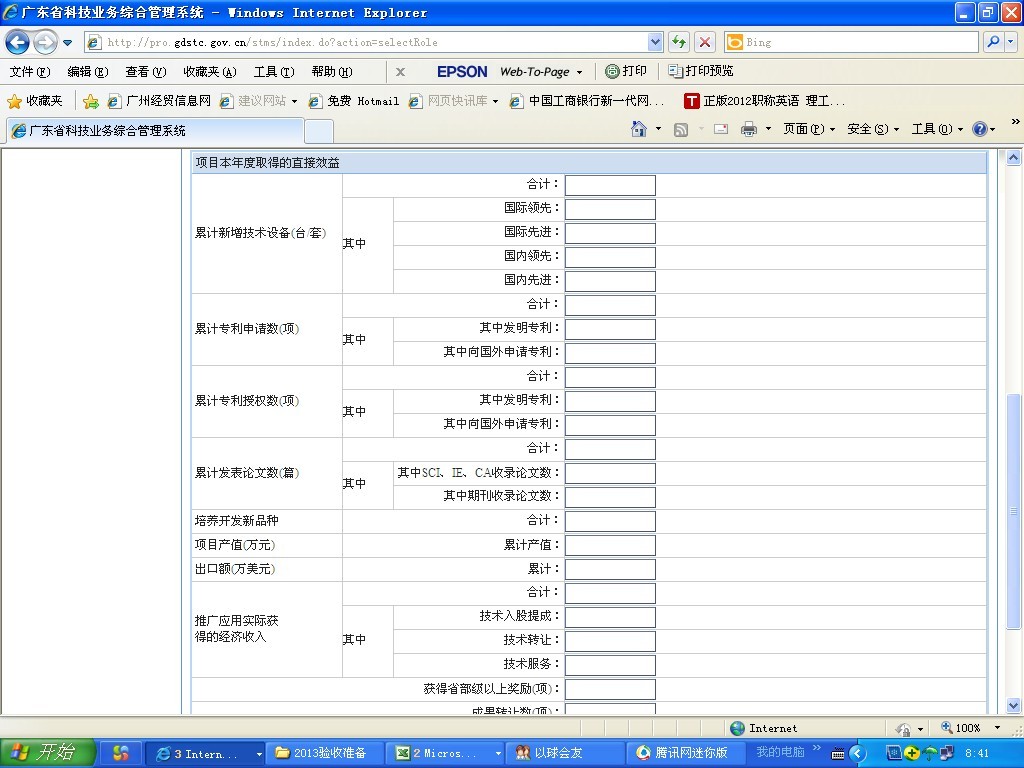Click the Read Mail icon
The width and height of the screenshot is (1024, 768).
[720, 129]
